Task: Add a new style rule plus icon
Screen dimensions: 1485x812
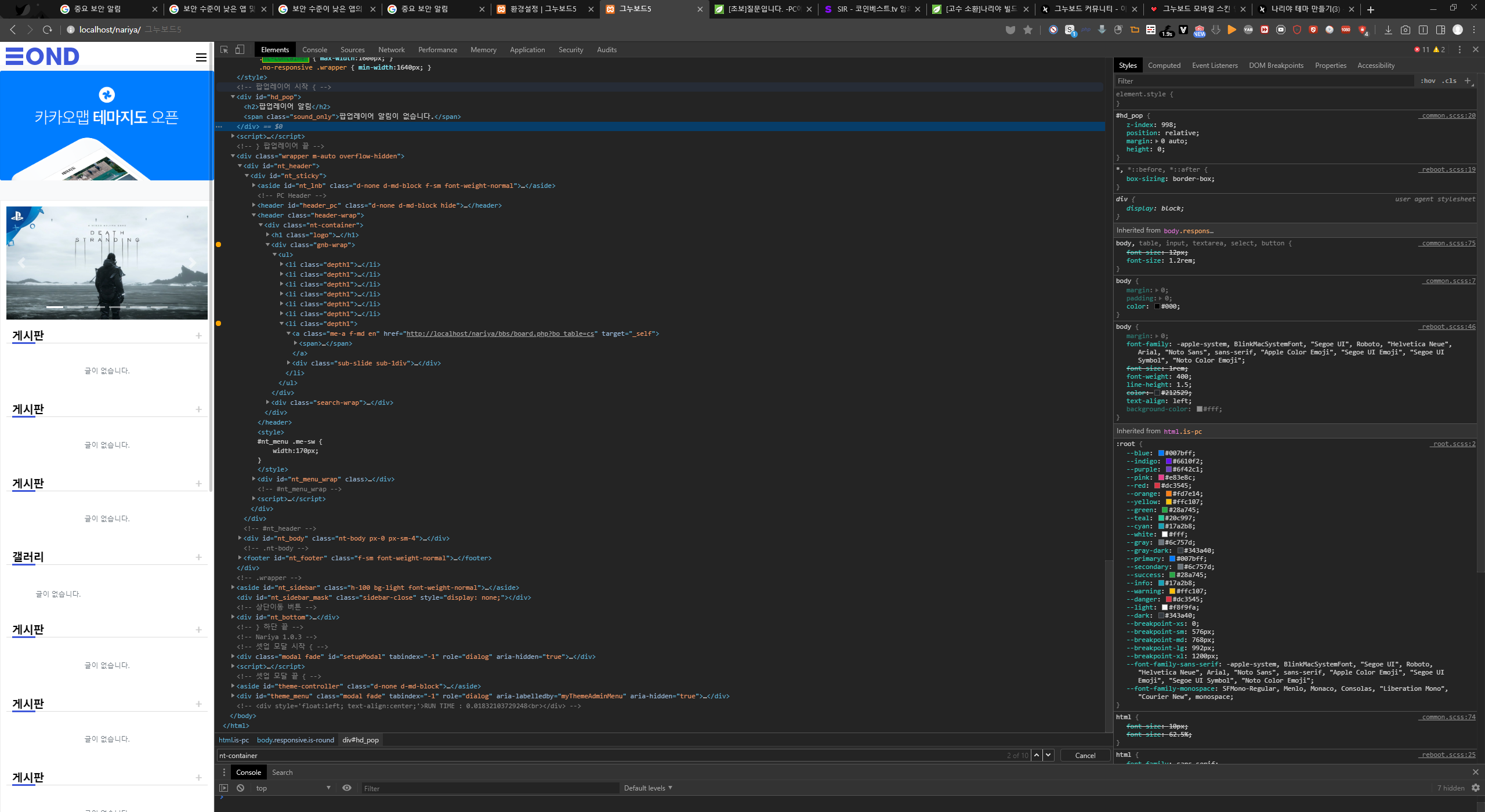Action: [1467, 81]
